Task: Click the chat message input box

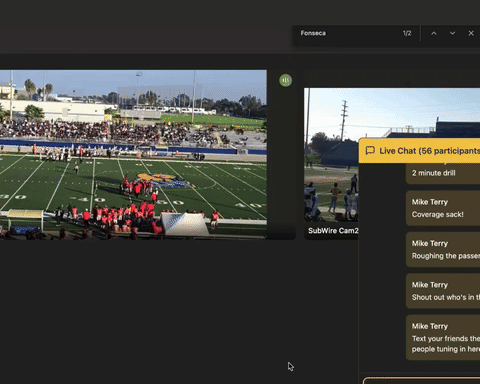Action: [421, 381]
